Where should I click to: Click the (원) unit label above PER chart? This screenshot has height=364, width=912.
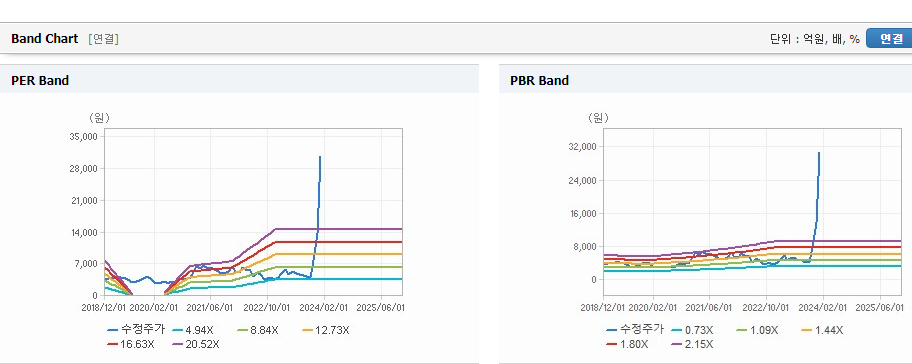[99, 118]
